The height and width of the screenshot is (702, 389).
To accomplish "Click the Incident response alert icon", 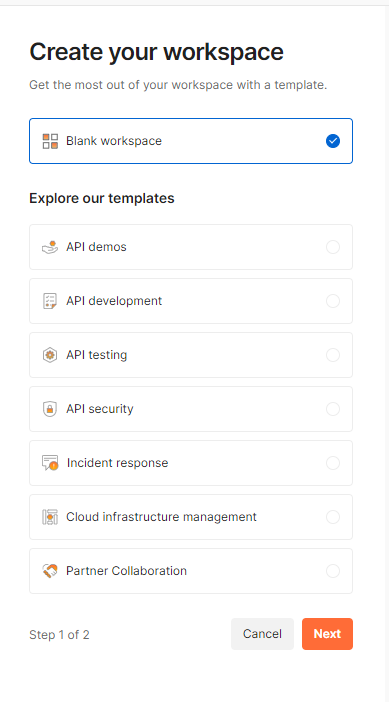I will (50, 463).
